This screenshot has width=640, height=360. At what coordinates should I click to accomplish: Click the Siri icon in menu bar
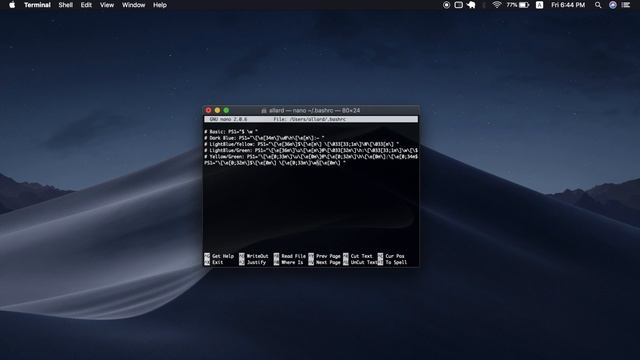point(613,5)
